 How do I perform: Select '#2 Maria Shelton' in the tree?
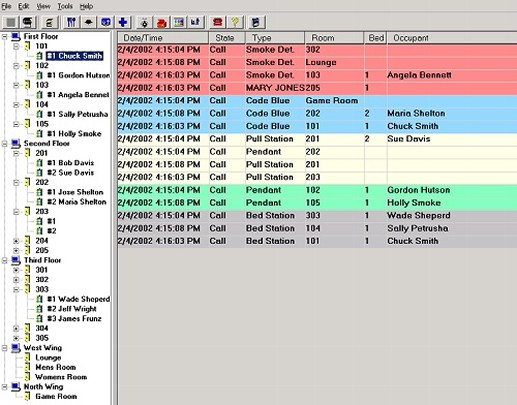pos(77,202)
